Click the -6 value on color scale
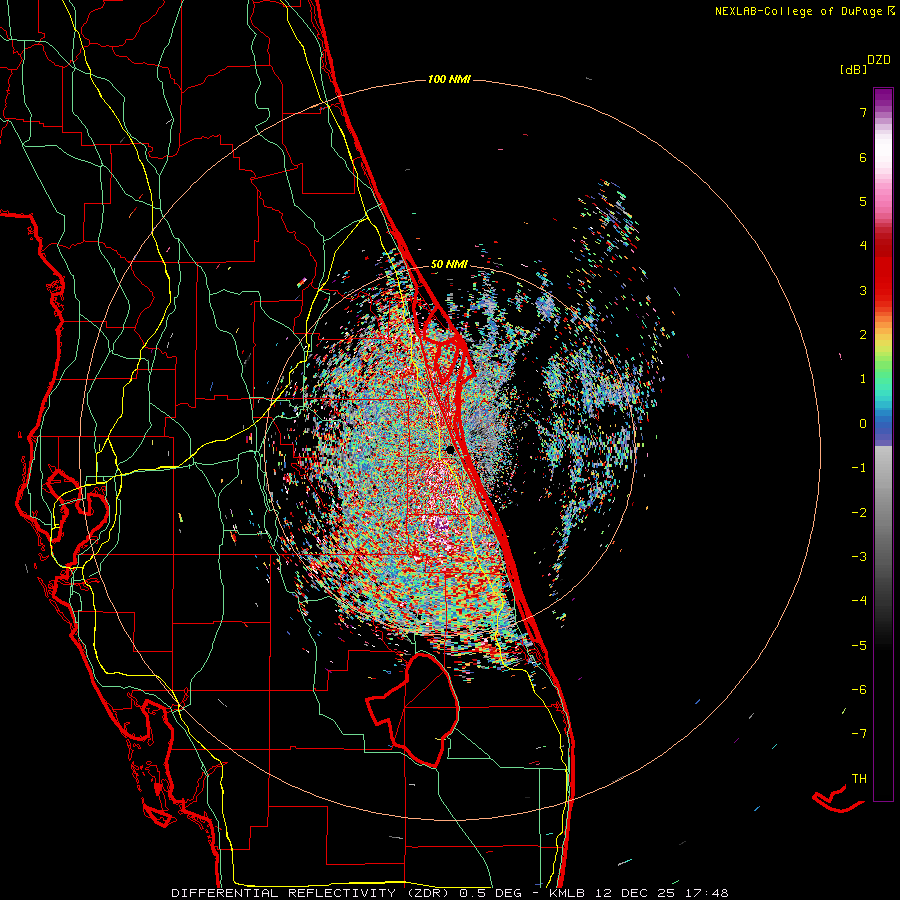900x900 pixels. coord(859,690)
